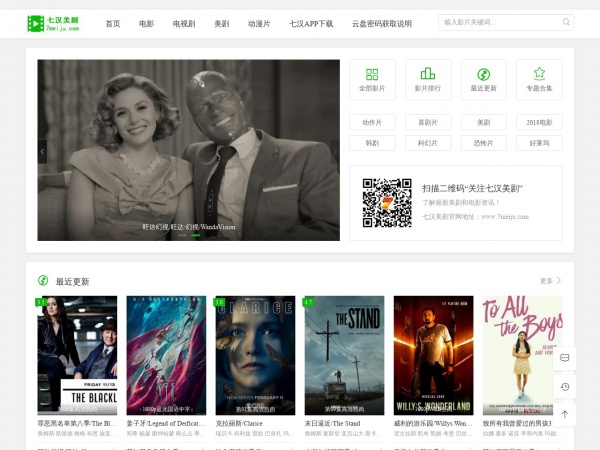Click title link 克拉丽斯/Clarice
Image resolution: width=600 pixels, height=450 pixels.
[x=239, y=424]
